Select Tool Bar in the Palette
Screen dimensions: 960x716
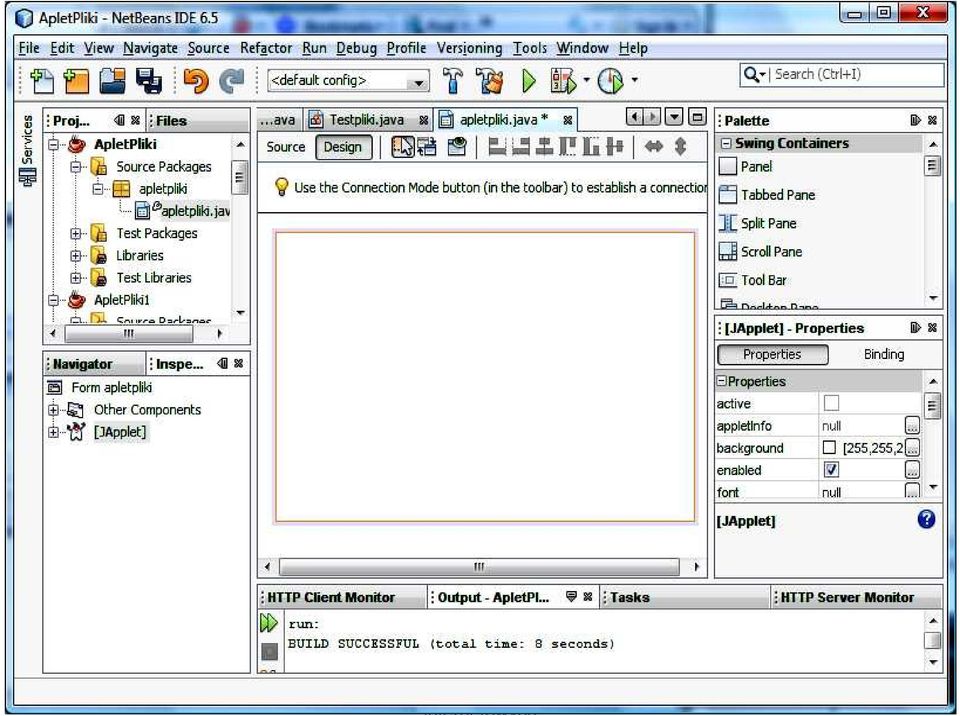click(752, 281)
